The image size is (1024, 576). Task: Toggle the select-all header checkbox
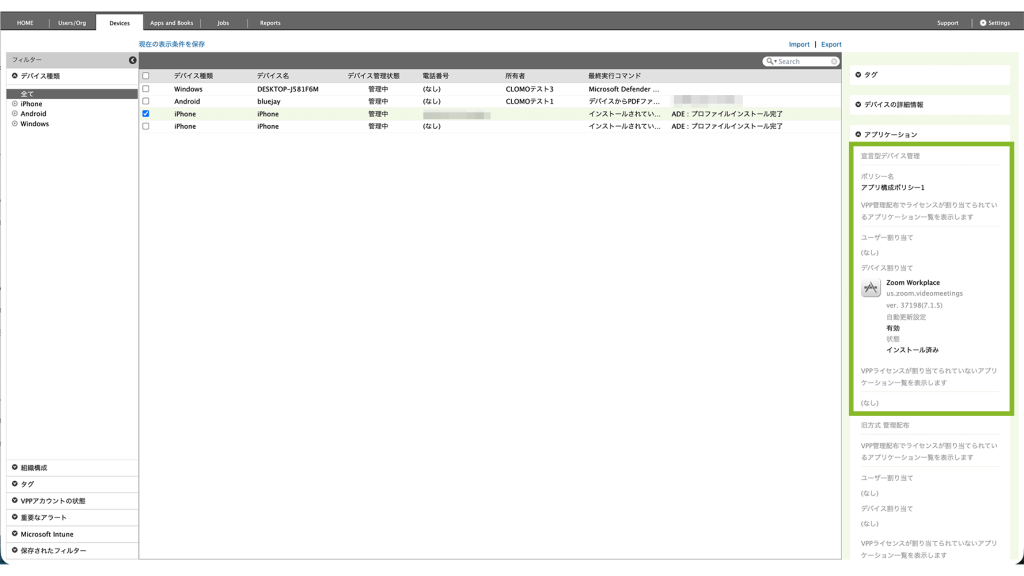point(146,76)
